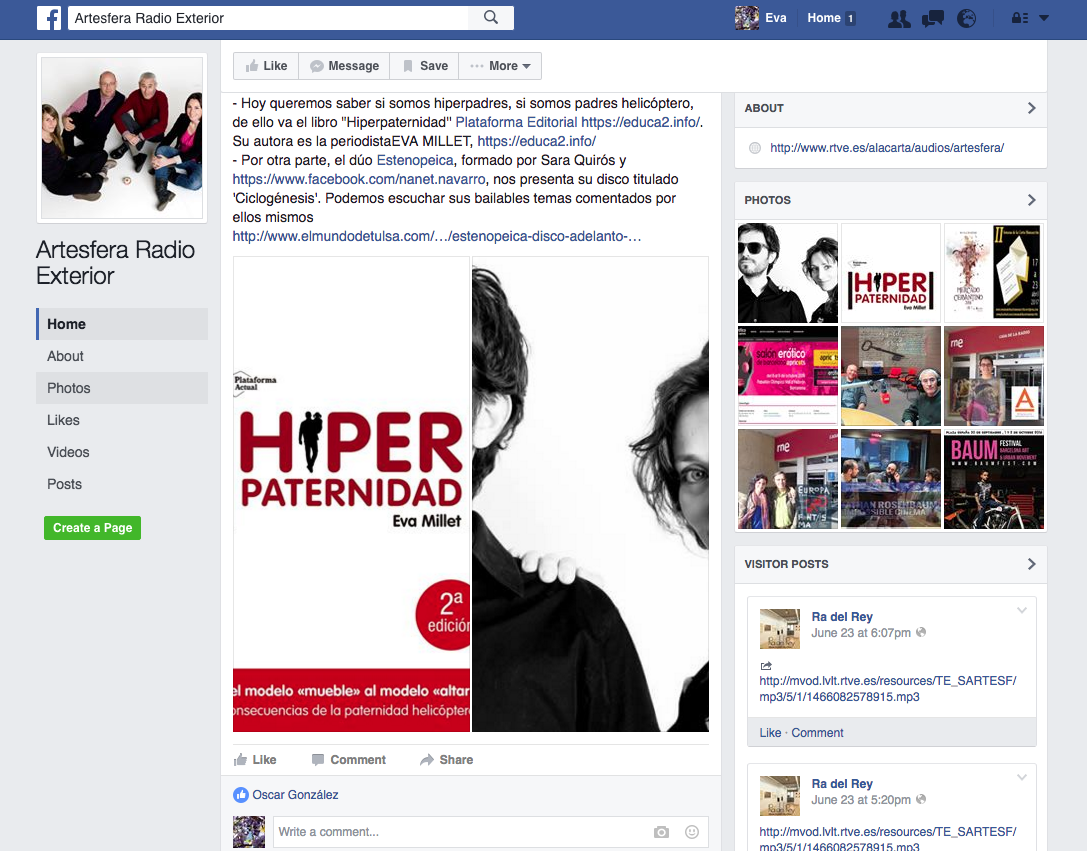Click the search magnifier icon
Screen dimensions: 1087x851
coord(491,18)
